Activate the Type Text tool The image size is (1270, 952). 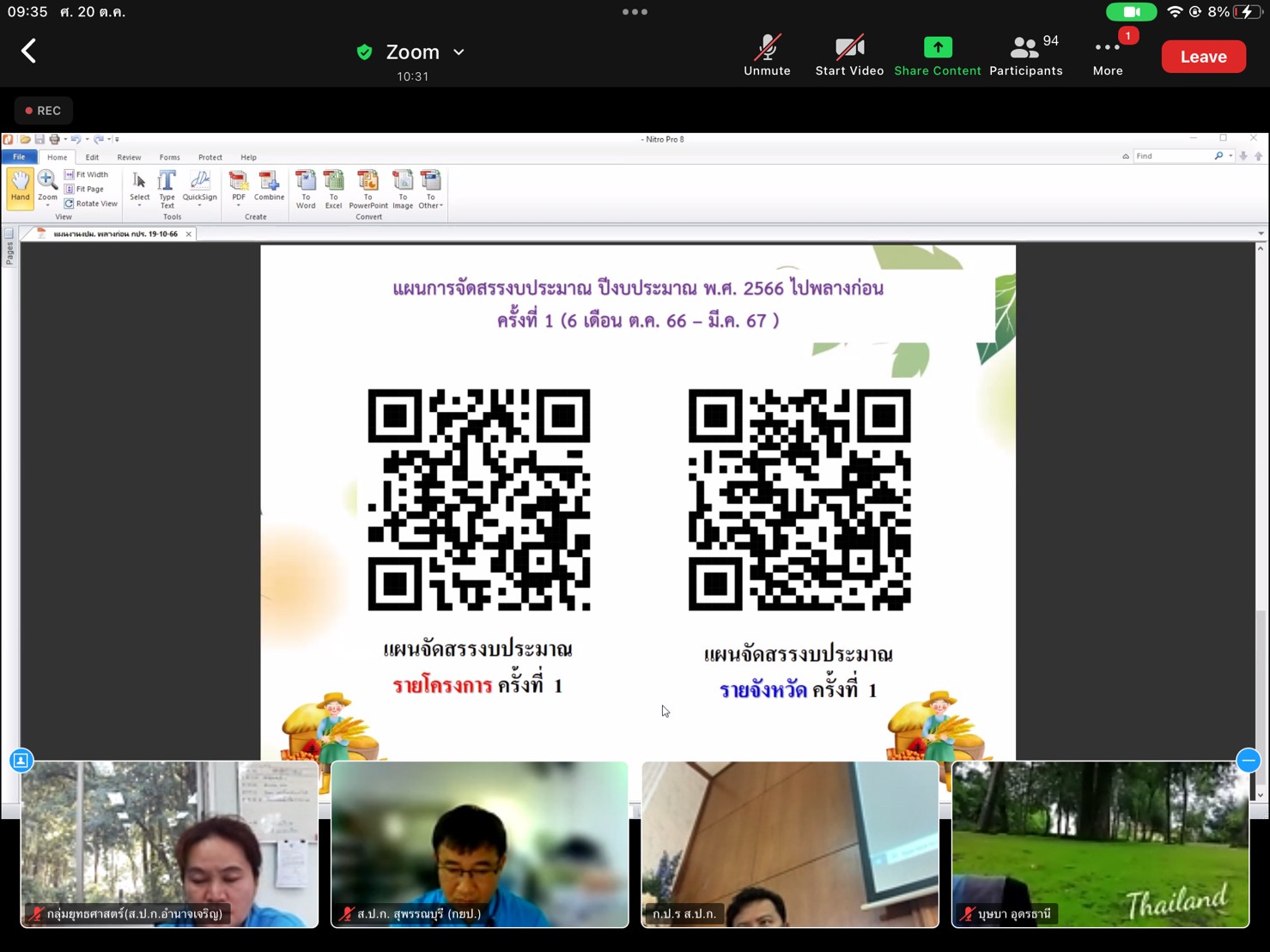click(x=167, y=189)
